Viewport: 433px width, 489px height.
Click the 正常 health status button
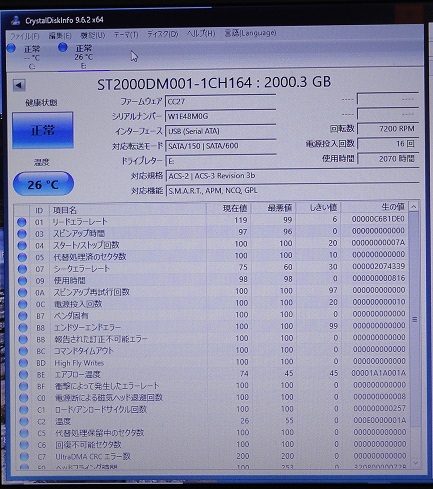coord(43,130)
